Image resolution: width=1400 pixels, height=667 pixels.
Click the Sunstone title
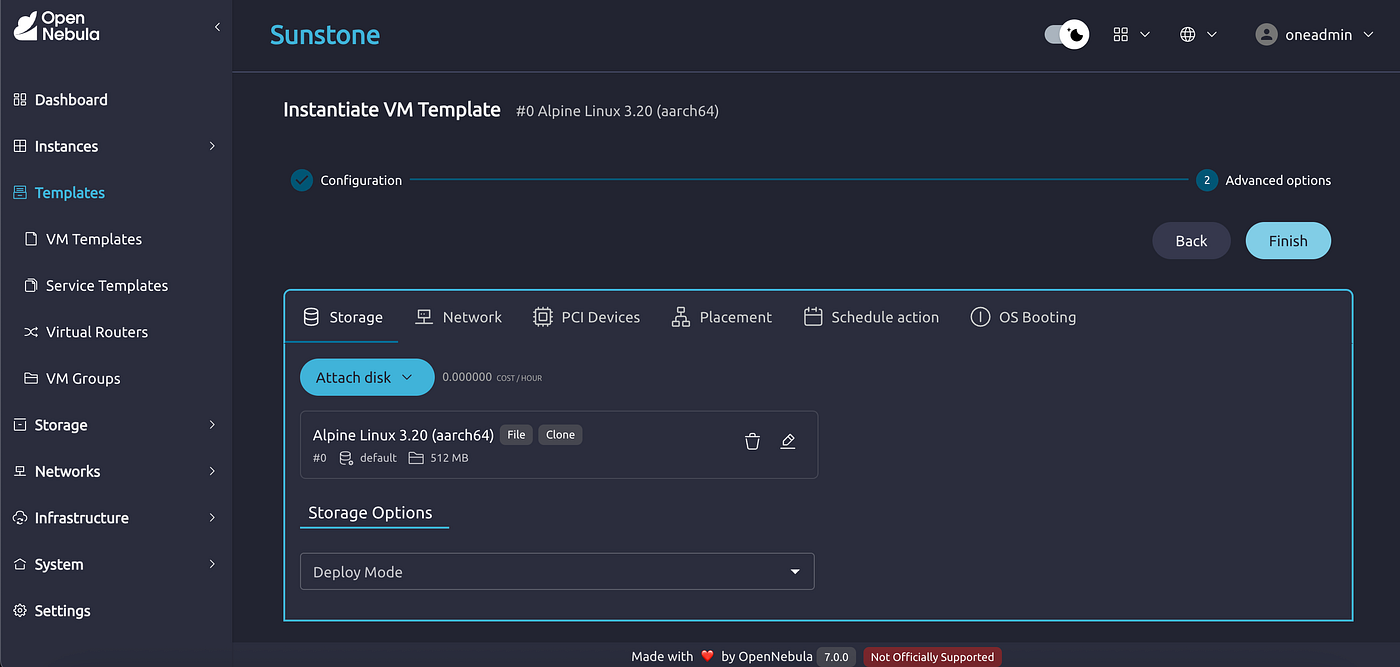coord(325,35)
